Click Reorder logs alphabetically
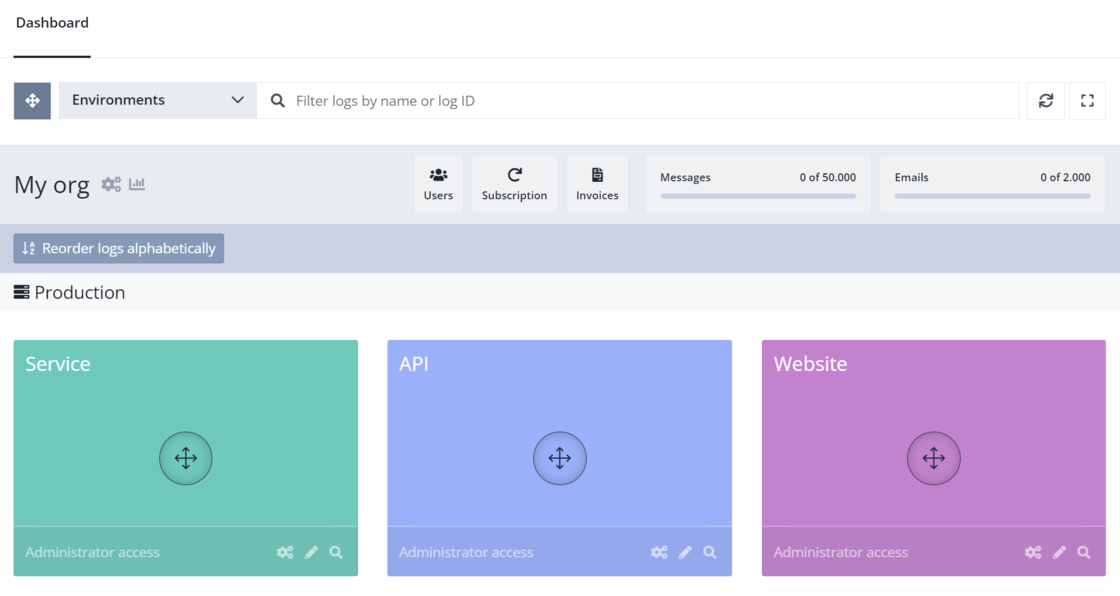Screen dimensions: 1120x596 (119, 248)
